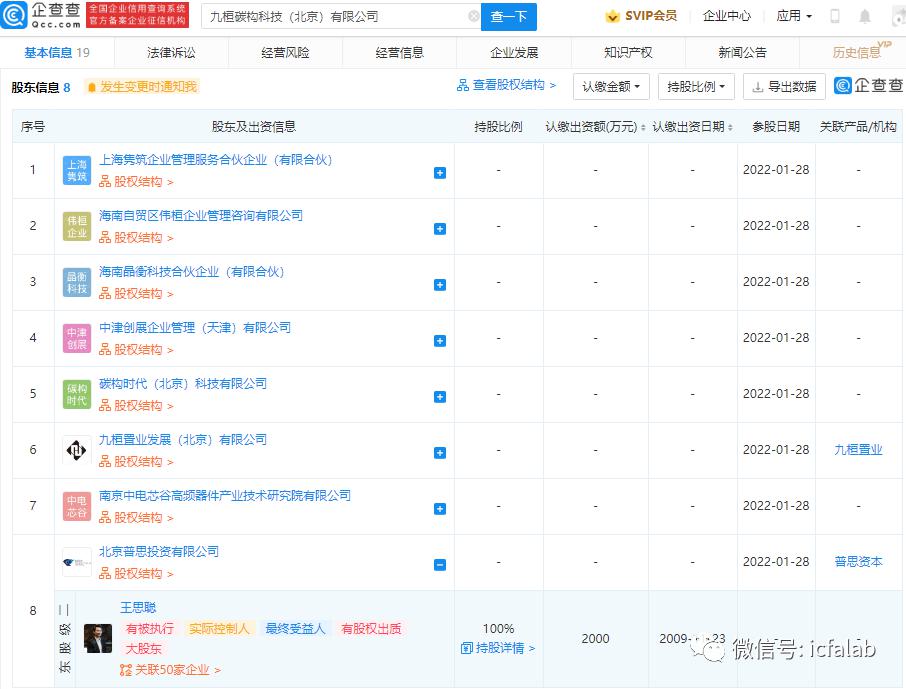Screen dimensions: 906x689
Task: Open 南京中电芯谷高频器件产业技术研究院 link
Action: tap(225, 495)
